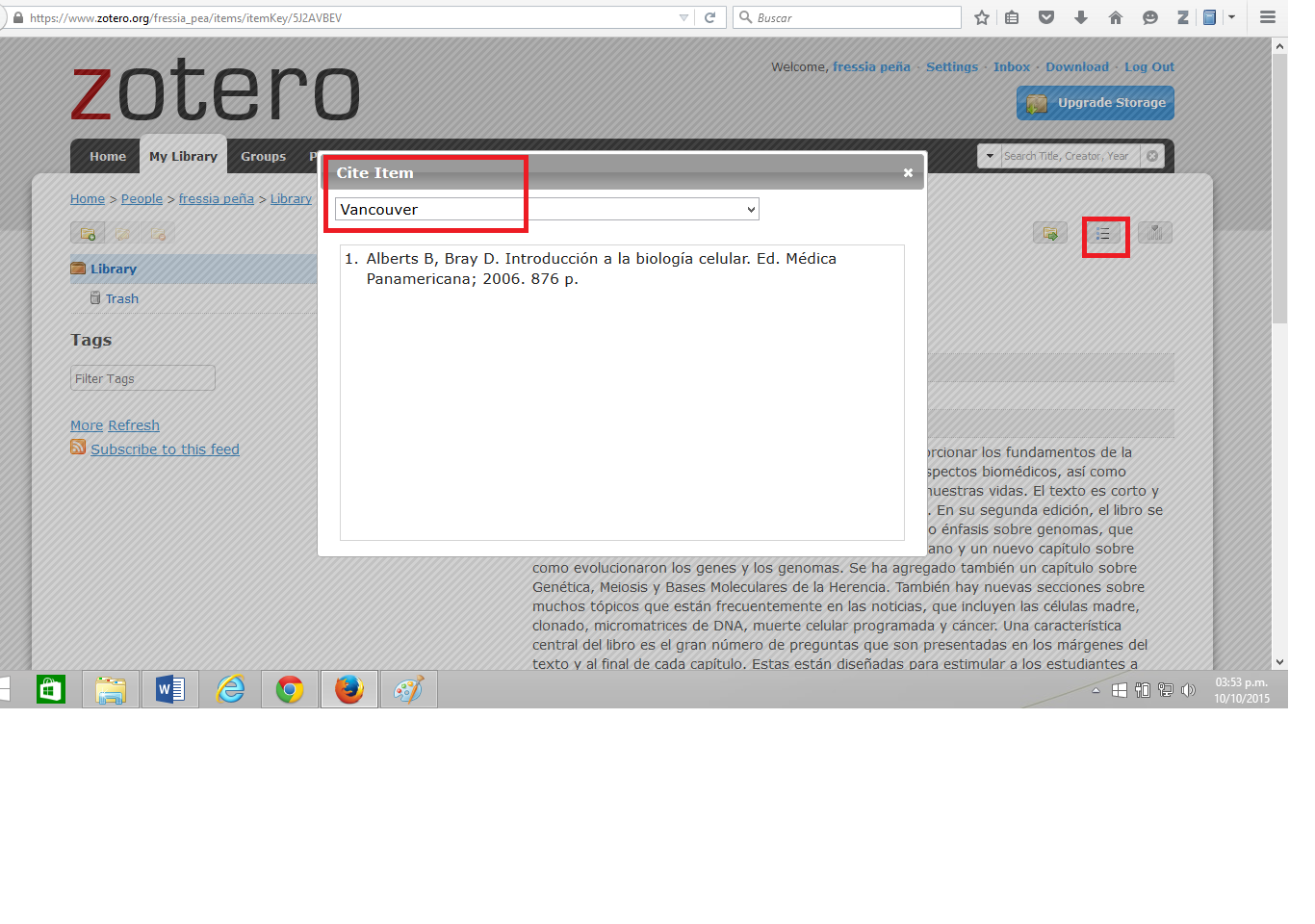Image resolution: width=1315 pixels, height=924 pixels.
Task: Switch to the My Library tab
Action: (x=183, y=156)
